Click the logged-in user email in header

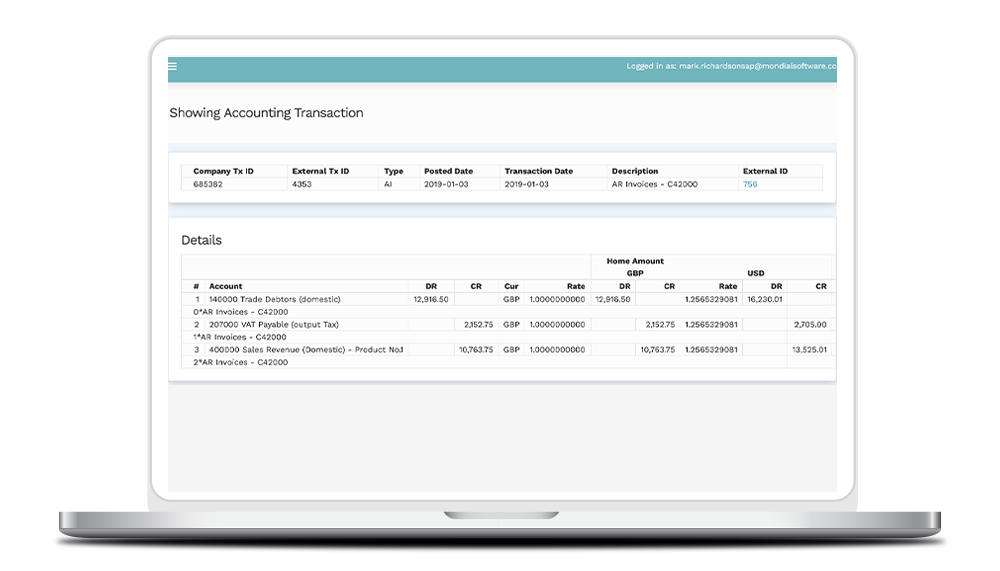click(x=756, y=67)
